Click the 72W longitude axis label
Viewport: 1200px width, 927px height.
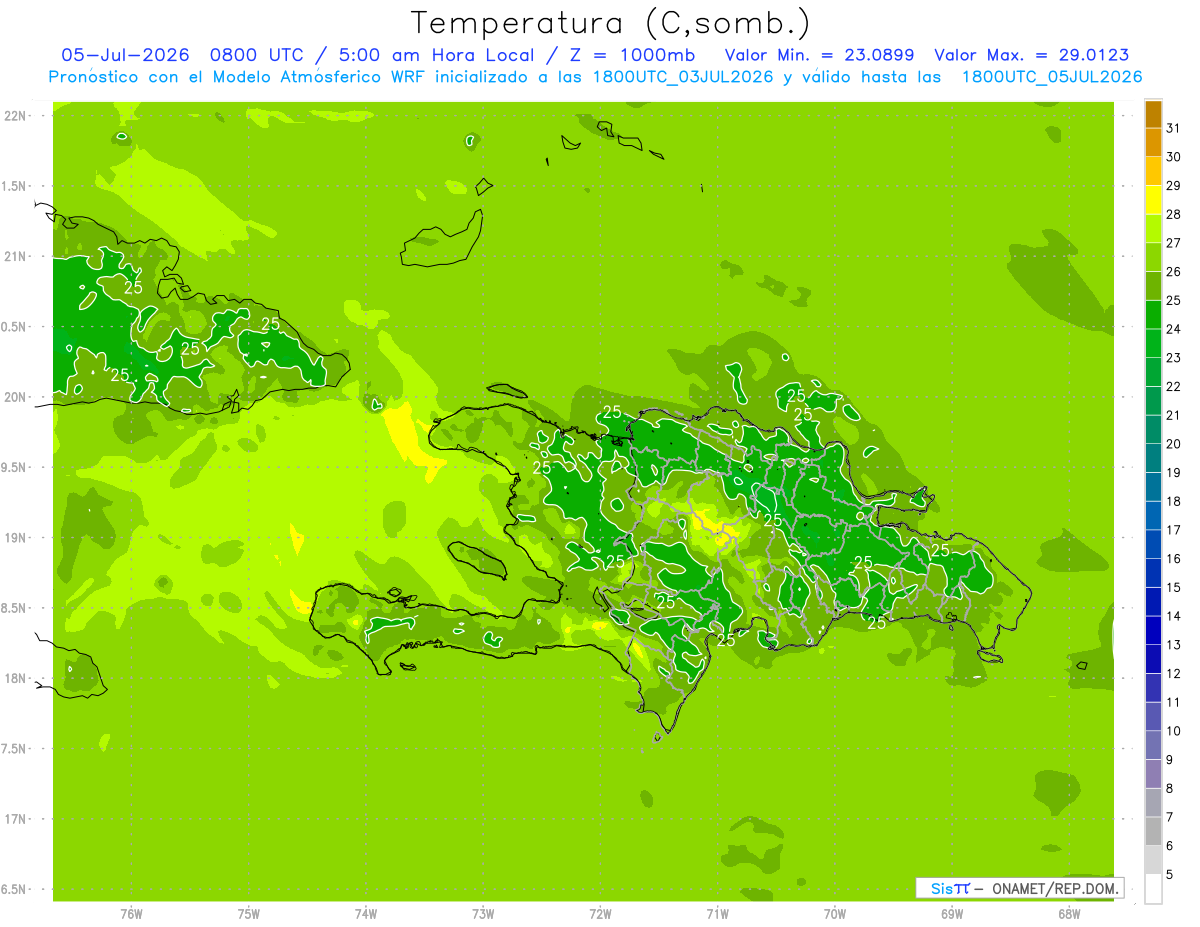coord(600,913)
